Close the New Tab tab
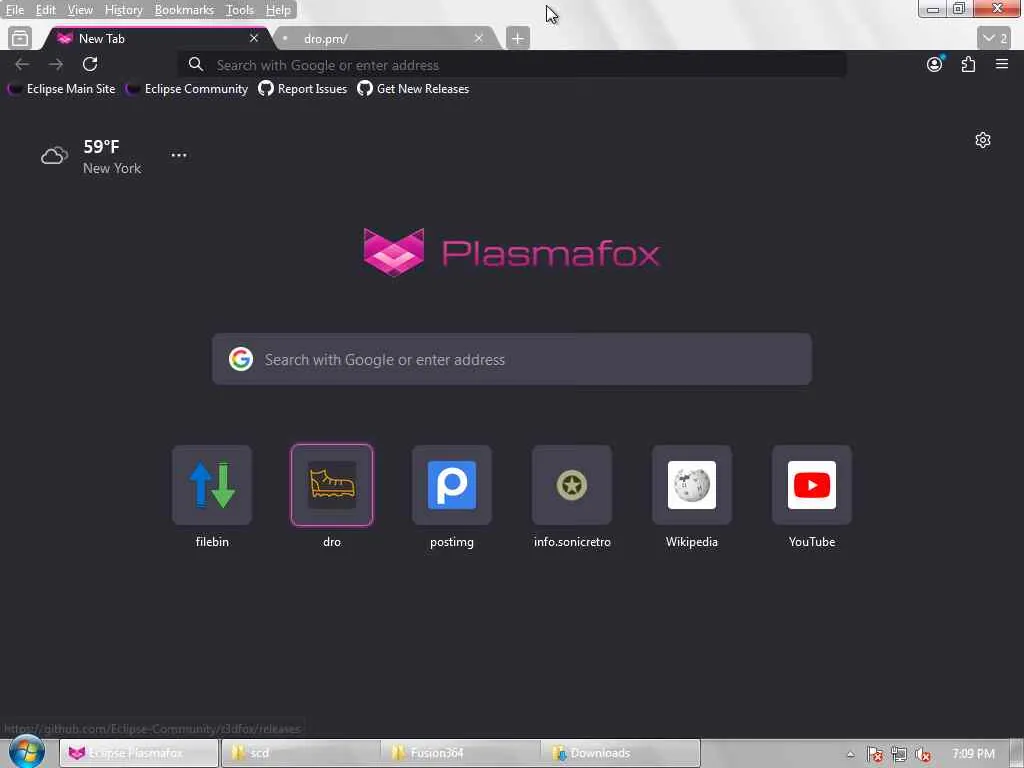1024x768 pixels. (254, 39)
